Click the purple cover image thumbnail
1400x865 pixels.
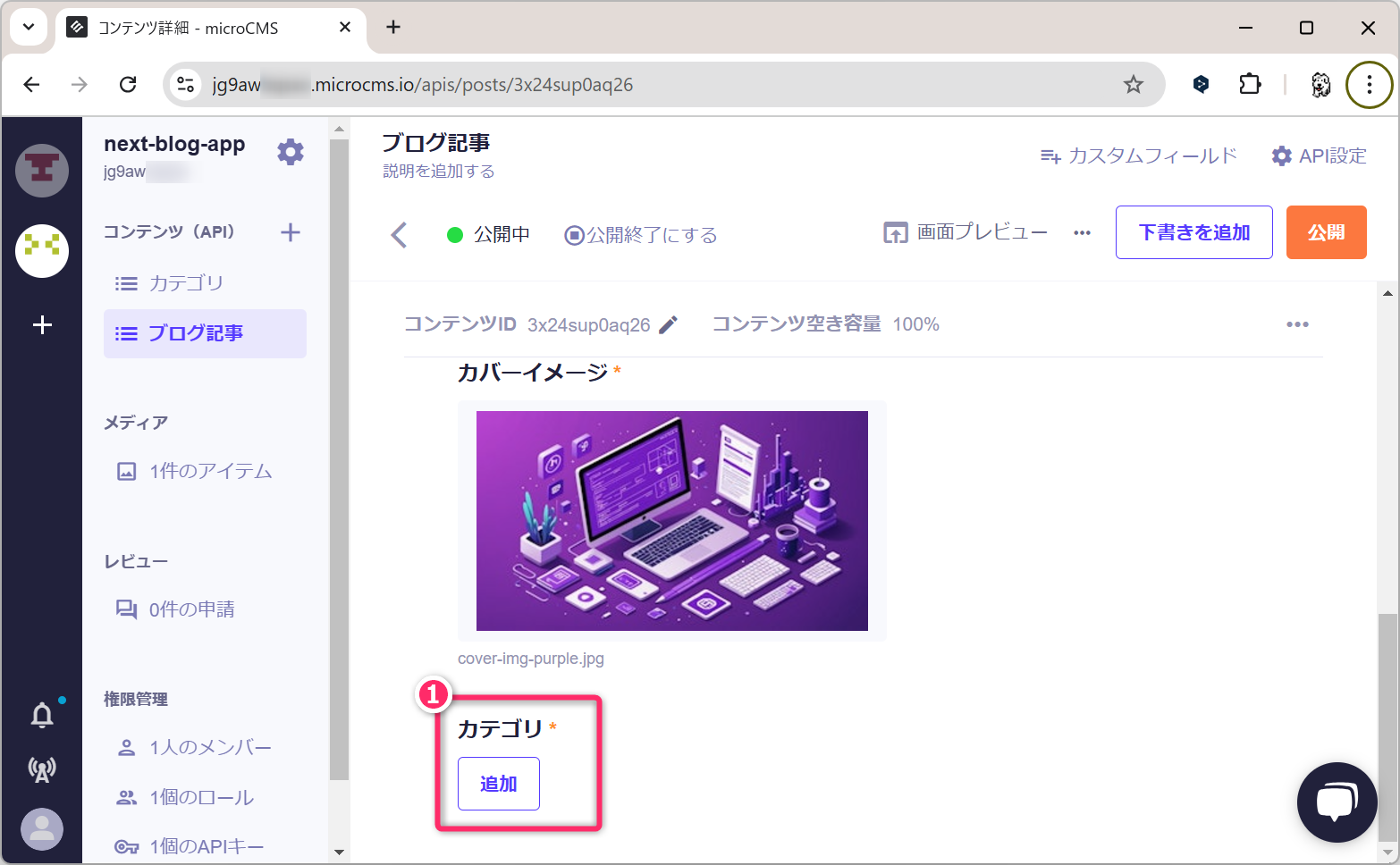click(671, 521)
